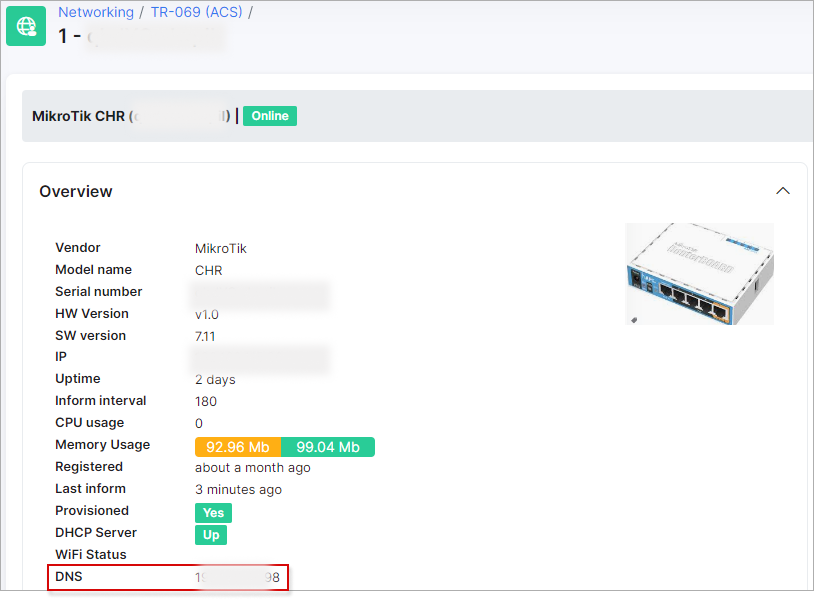Click the Online status badge

(x=270, y=116)
